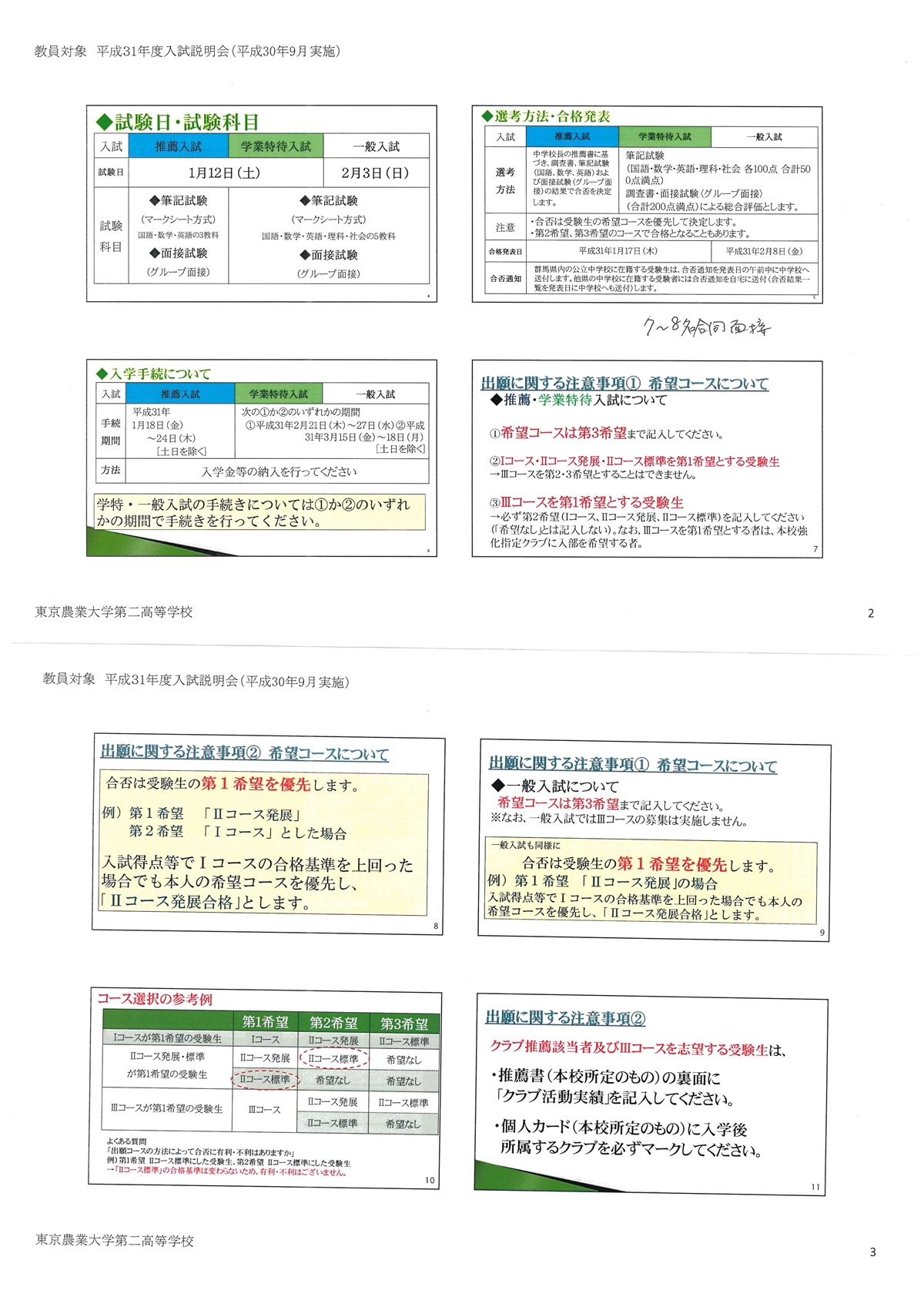Select the exam date 2月3日(日)
Screen dimensions: 924x1307
tap(376, 173)
